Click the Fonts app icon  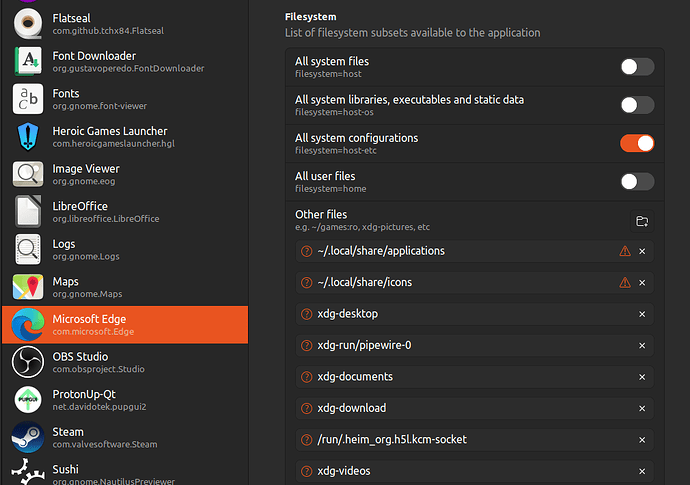pyautogui.click(x=28, y=99)
